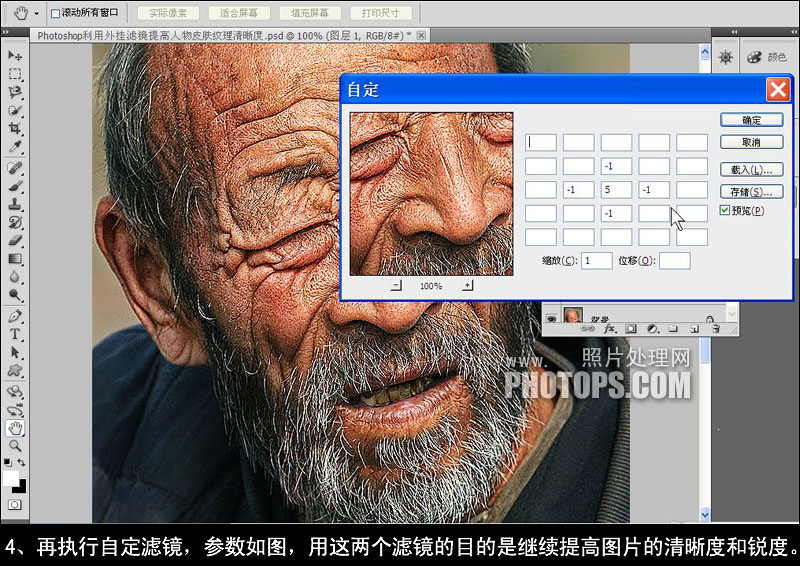Close the document tab

tap(421, 35)
